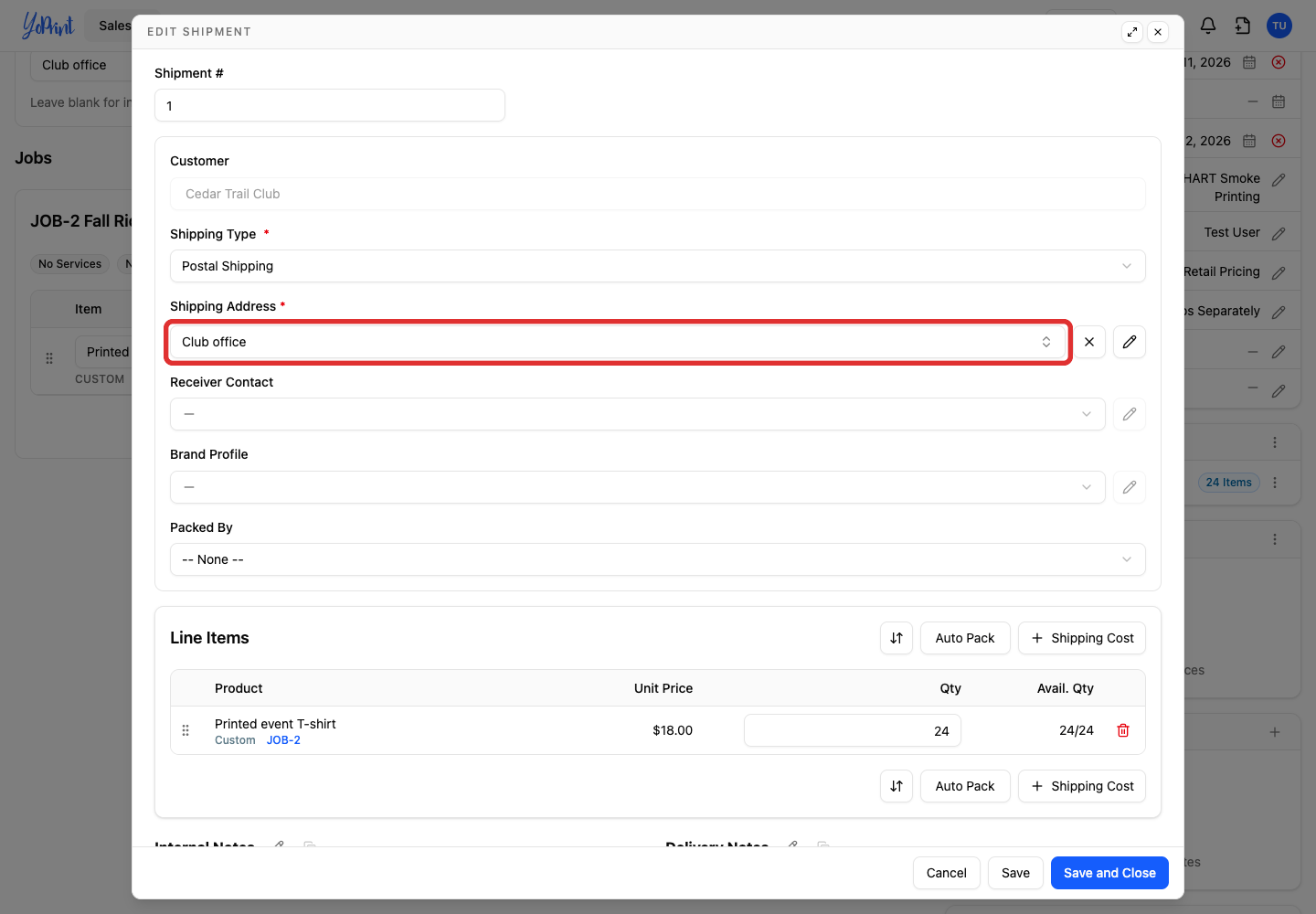Image resolution: width=1316 pixels, height=914 pixels.
Task: Click Auto Pack beside the Line Items heading
Action: coord(965,638)
